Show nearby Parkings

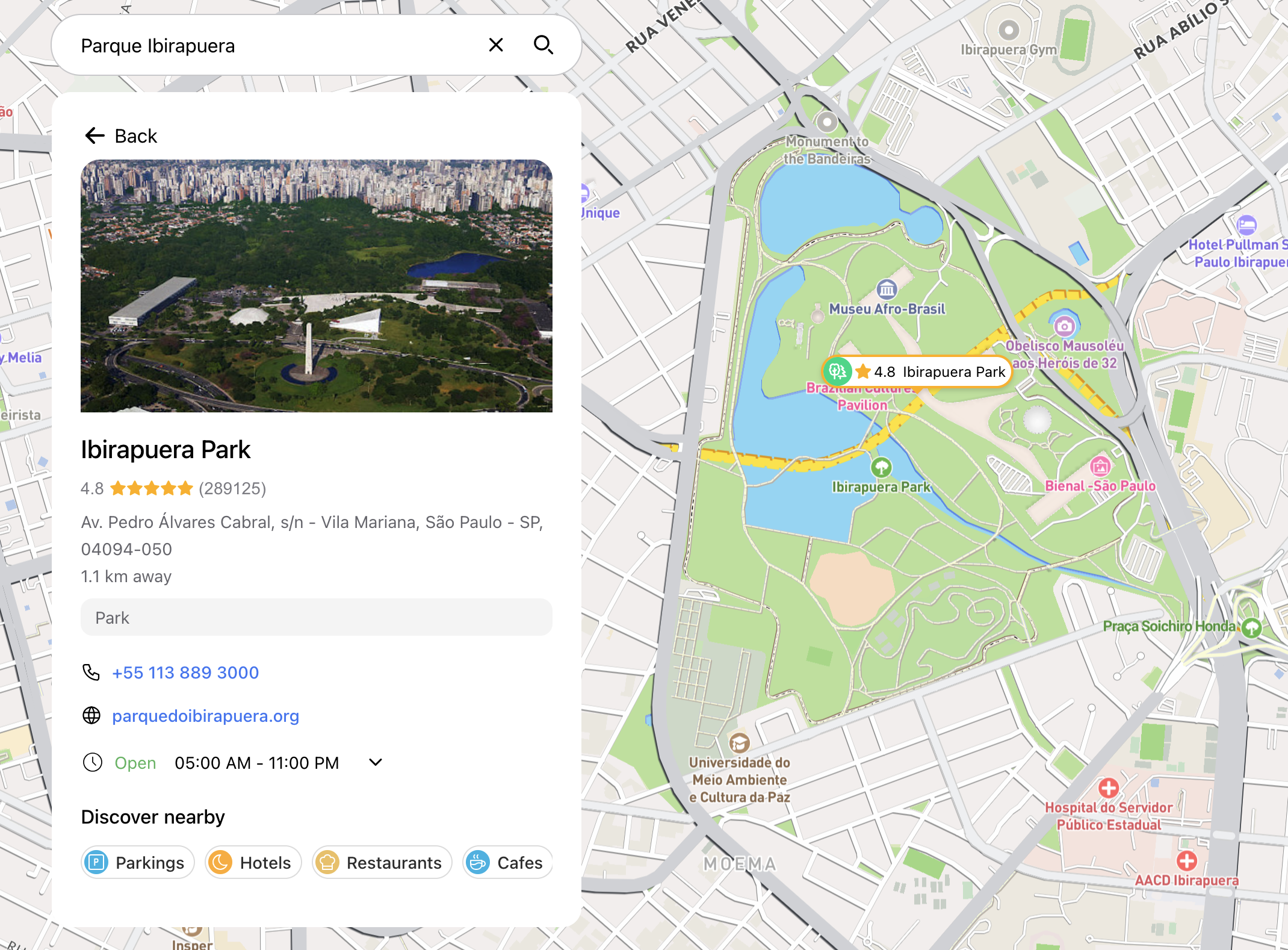(x=138, y=863)
